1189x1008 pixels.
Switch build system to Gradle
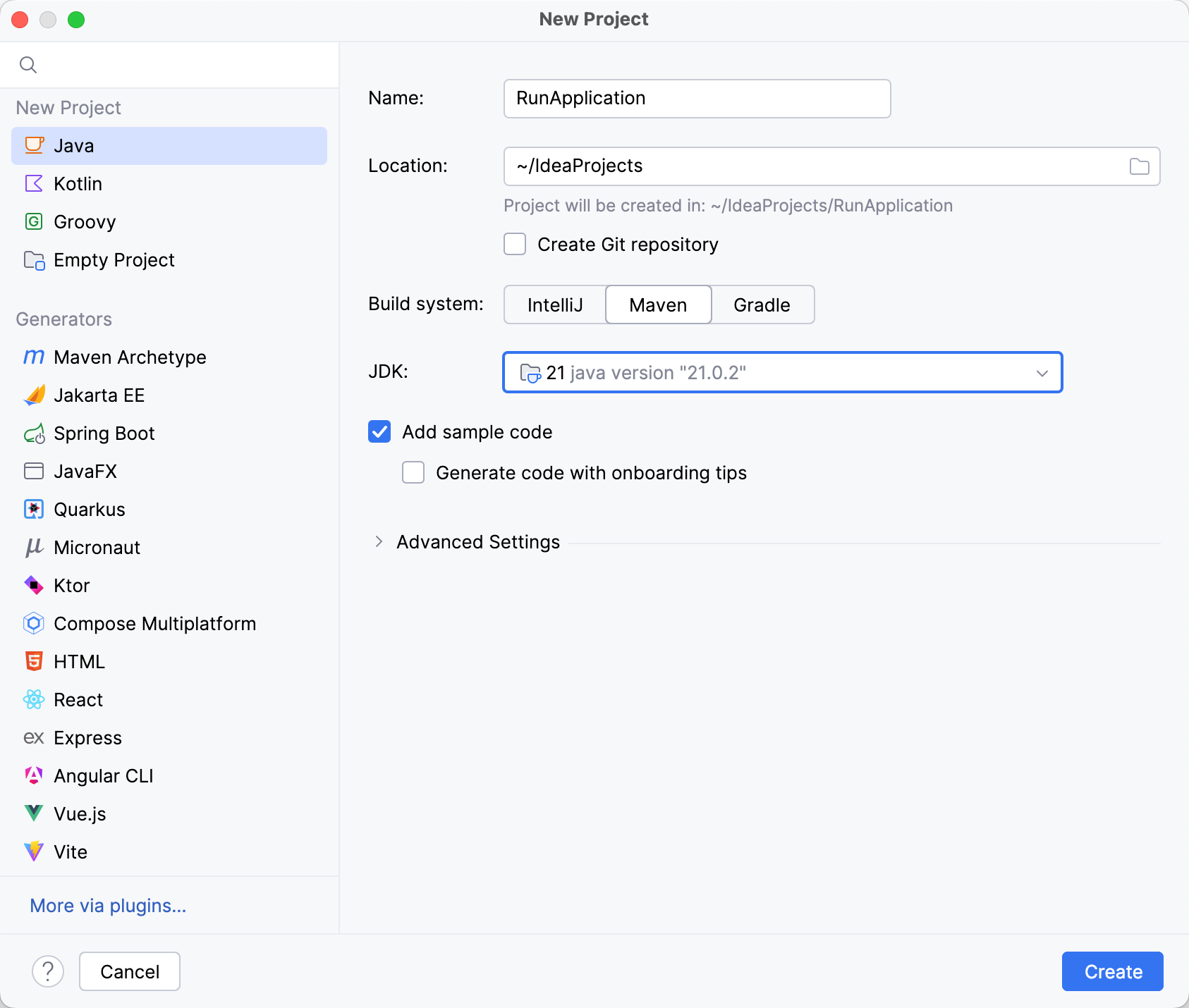point(762,305)
